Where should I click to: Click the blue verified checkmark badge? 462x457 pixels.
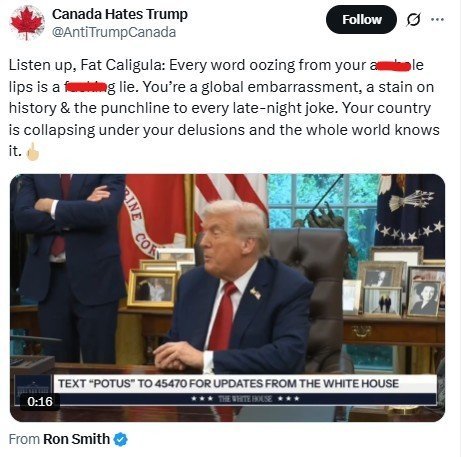pyautogui.click(x=121, y=439)
